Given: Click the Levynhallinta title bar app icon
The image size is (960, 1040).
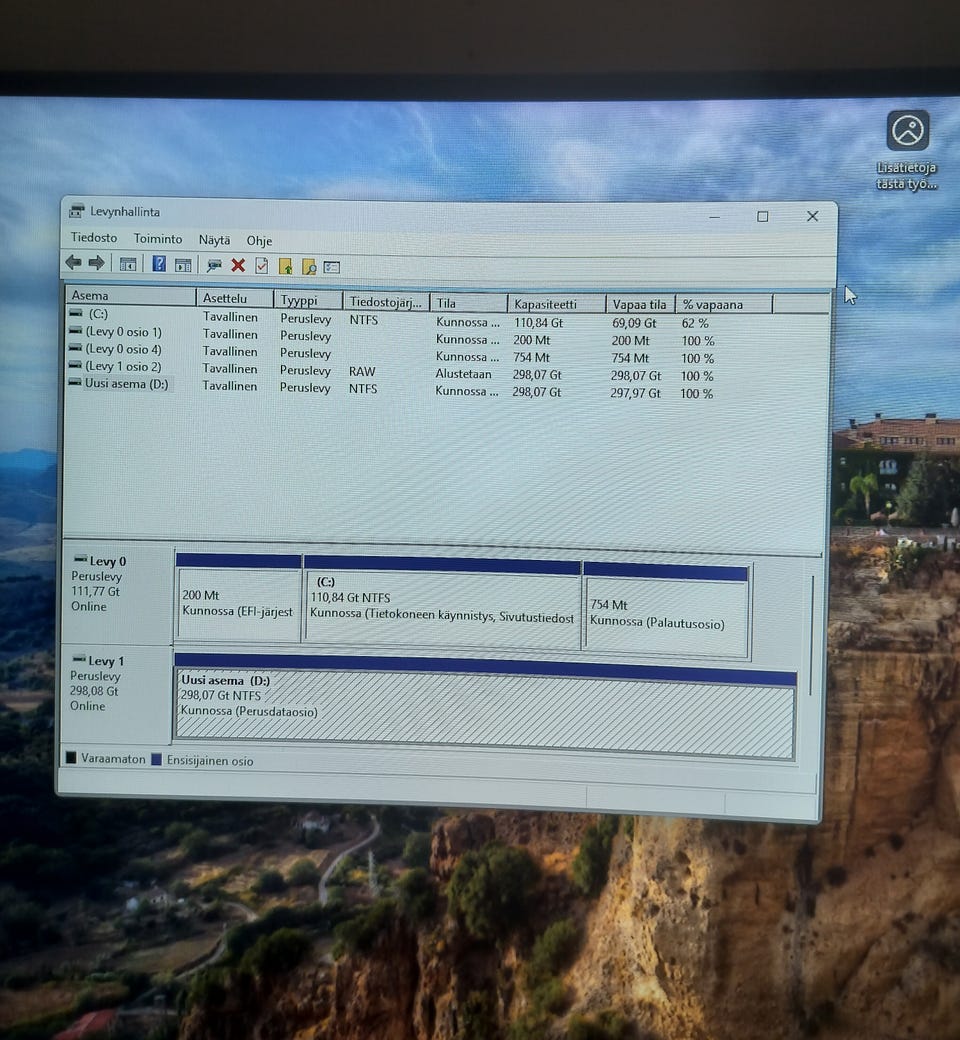Looking at the screenshot, I should (x=77, y=211).
